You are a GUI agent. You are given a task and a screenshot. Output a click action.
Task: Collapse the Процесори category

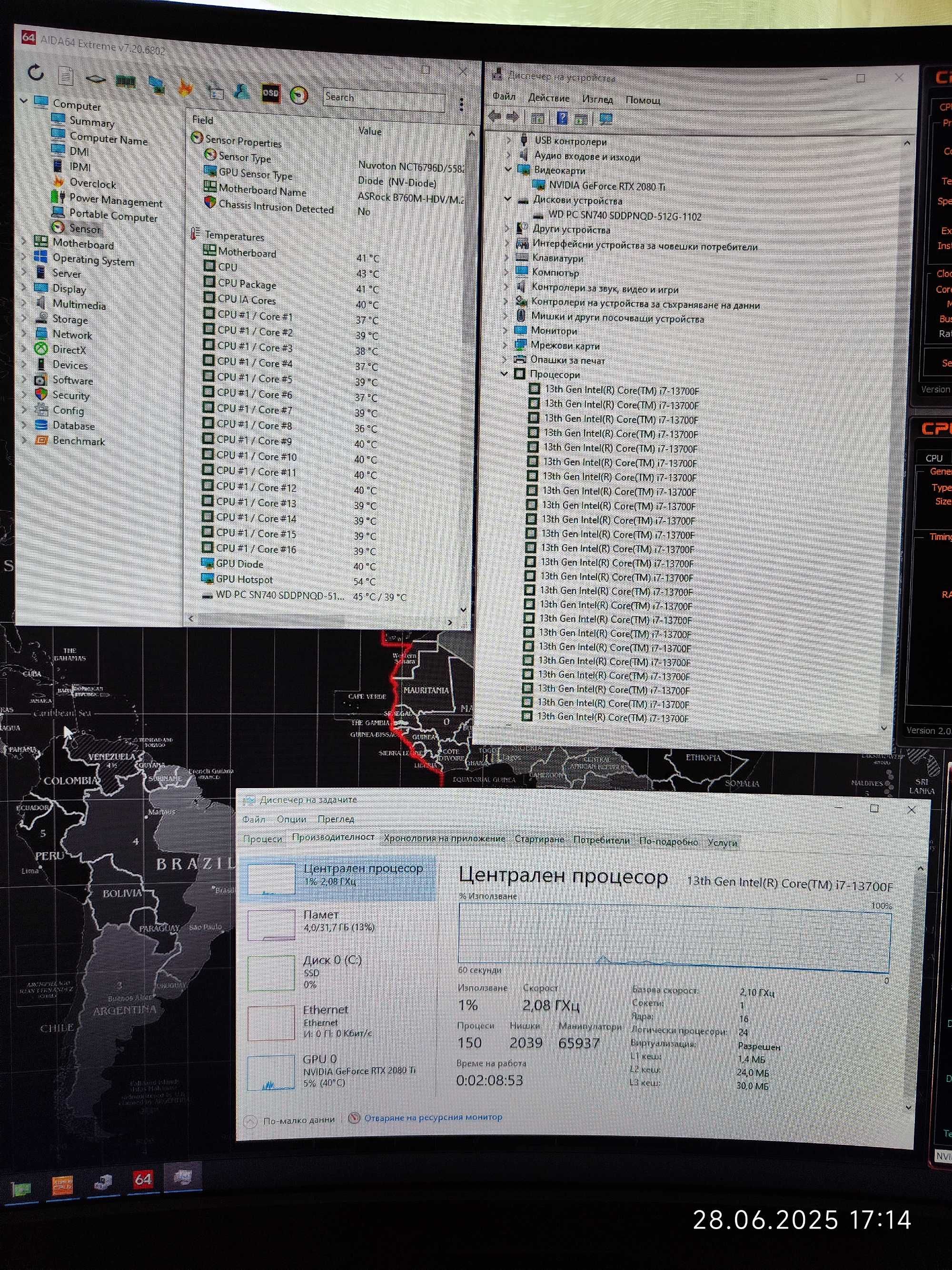pyautogui.click(x=504, y=374)
